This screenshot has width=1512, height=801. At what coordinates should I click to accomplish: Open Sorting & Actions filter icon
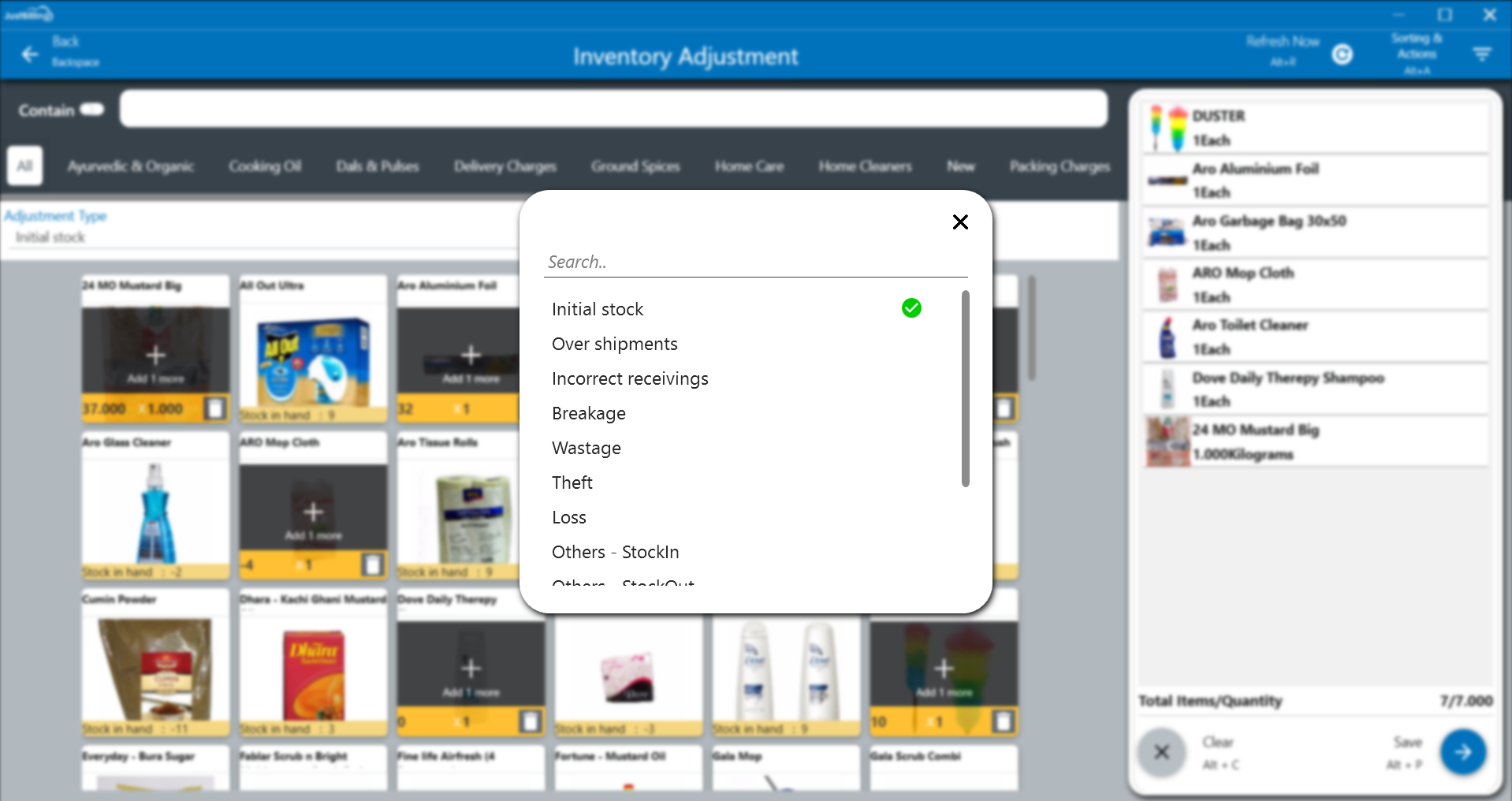(x=1481, y=54)
